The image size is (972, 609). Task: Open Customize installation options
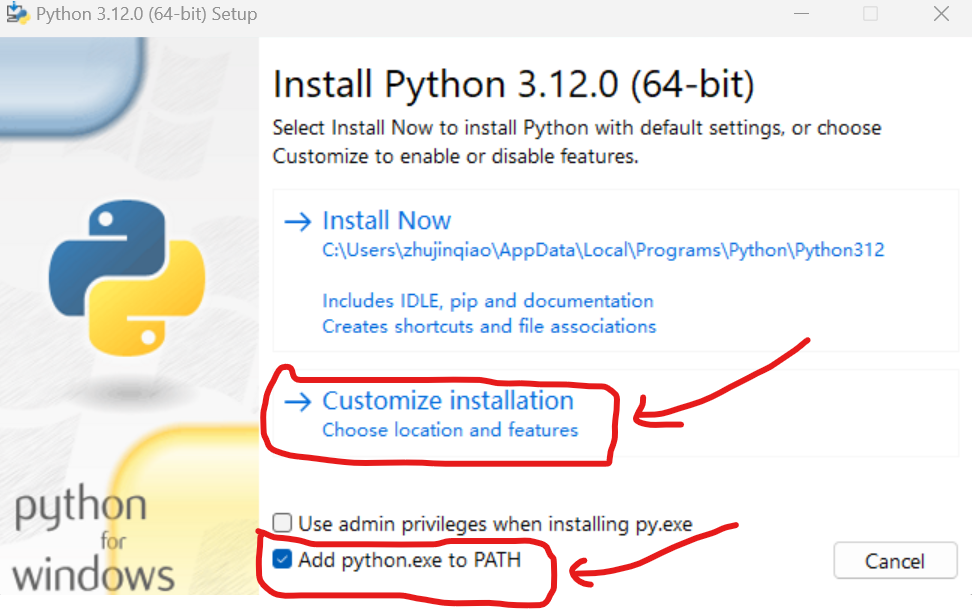point(447,400)
